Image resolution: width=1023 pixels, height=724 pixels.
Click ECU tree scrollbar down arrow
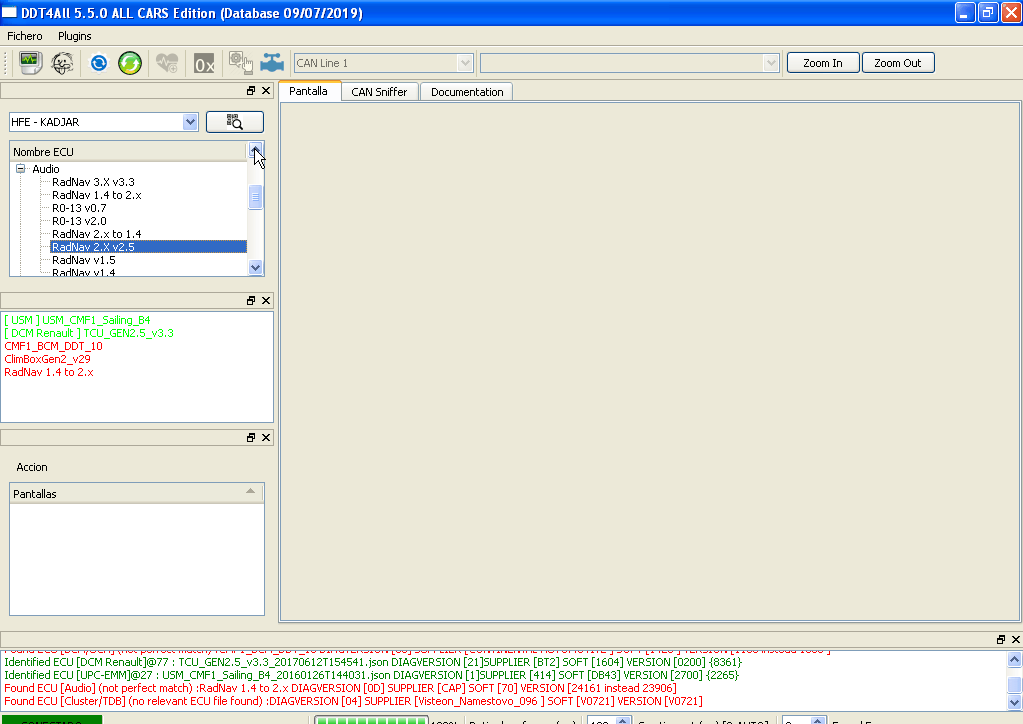(x=255, y=267)
